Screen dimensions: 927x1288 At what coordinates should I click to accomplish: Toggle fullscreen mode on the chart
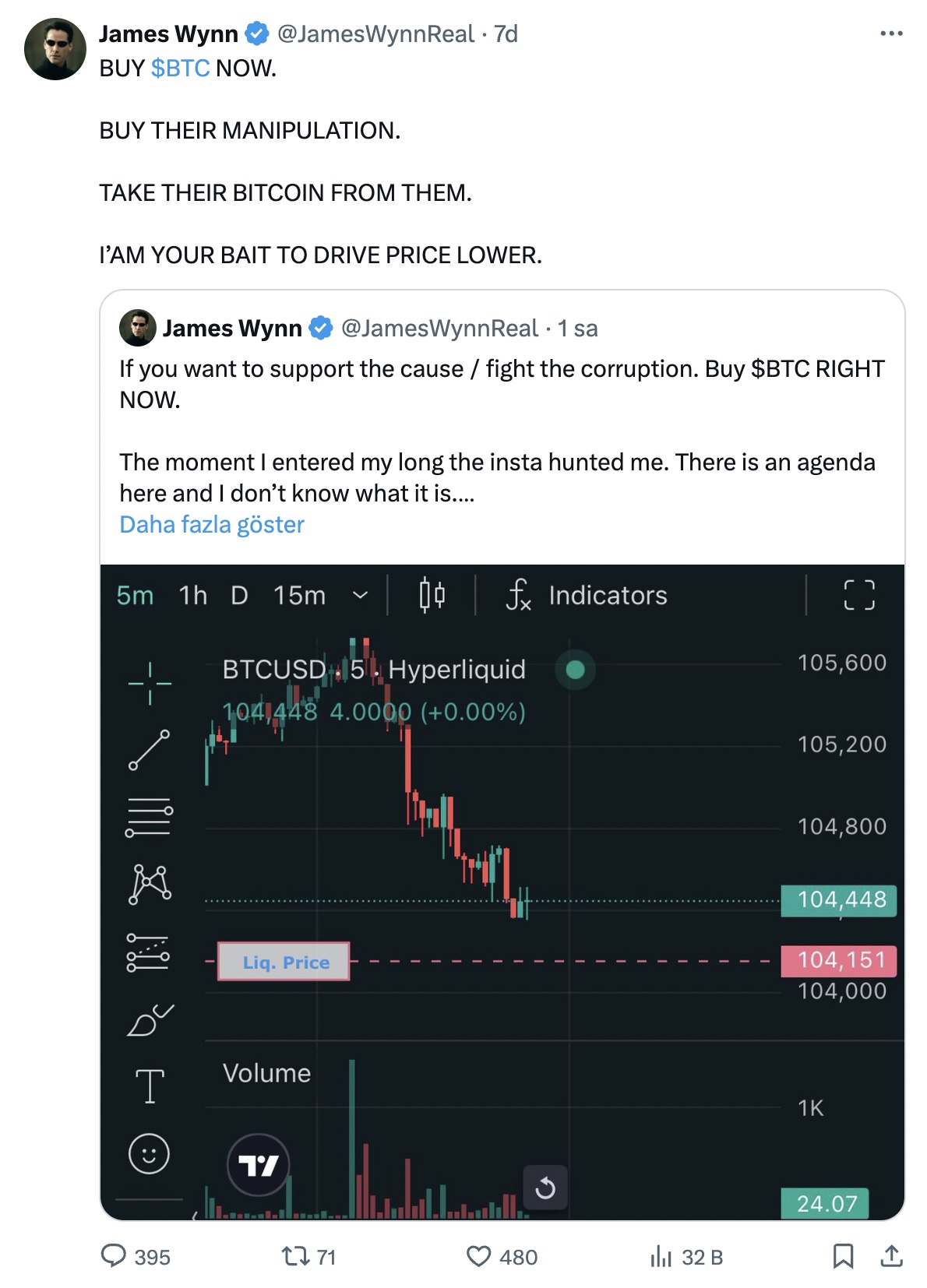(x=859, y=595)
